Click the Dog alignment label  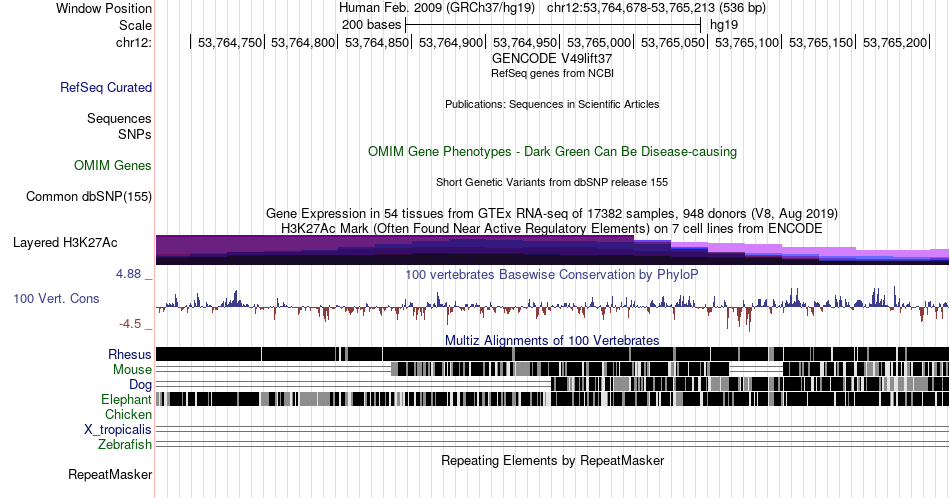[x=140, y=385]
